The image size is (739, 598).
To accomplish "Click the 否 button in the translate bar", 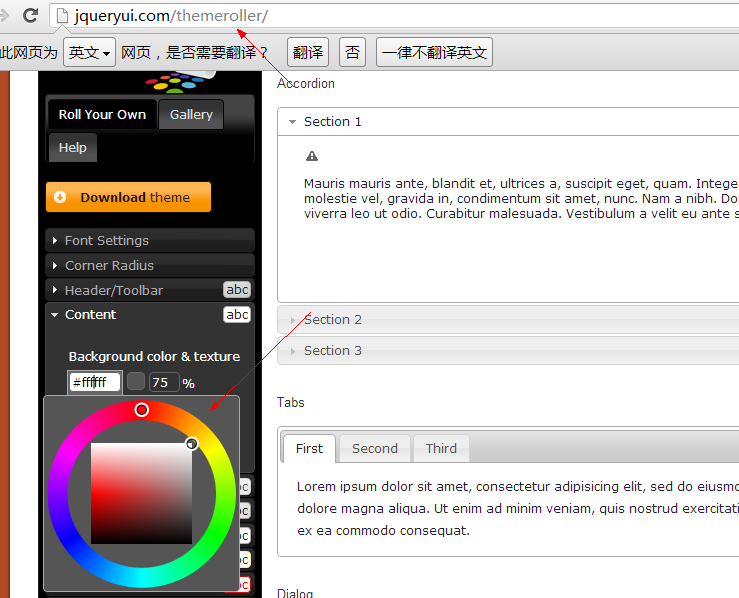I will pos(353,52).
